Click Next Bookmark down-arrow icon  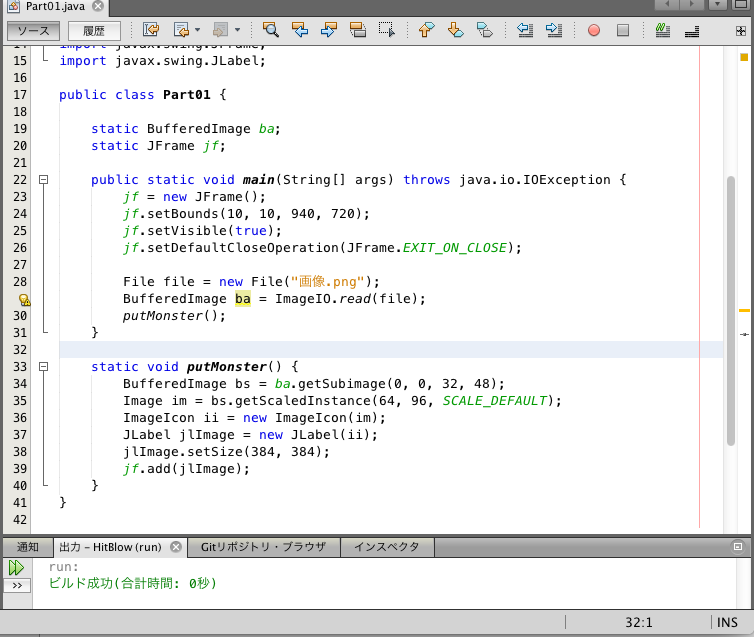tap(455, 30)
